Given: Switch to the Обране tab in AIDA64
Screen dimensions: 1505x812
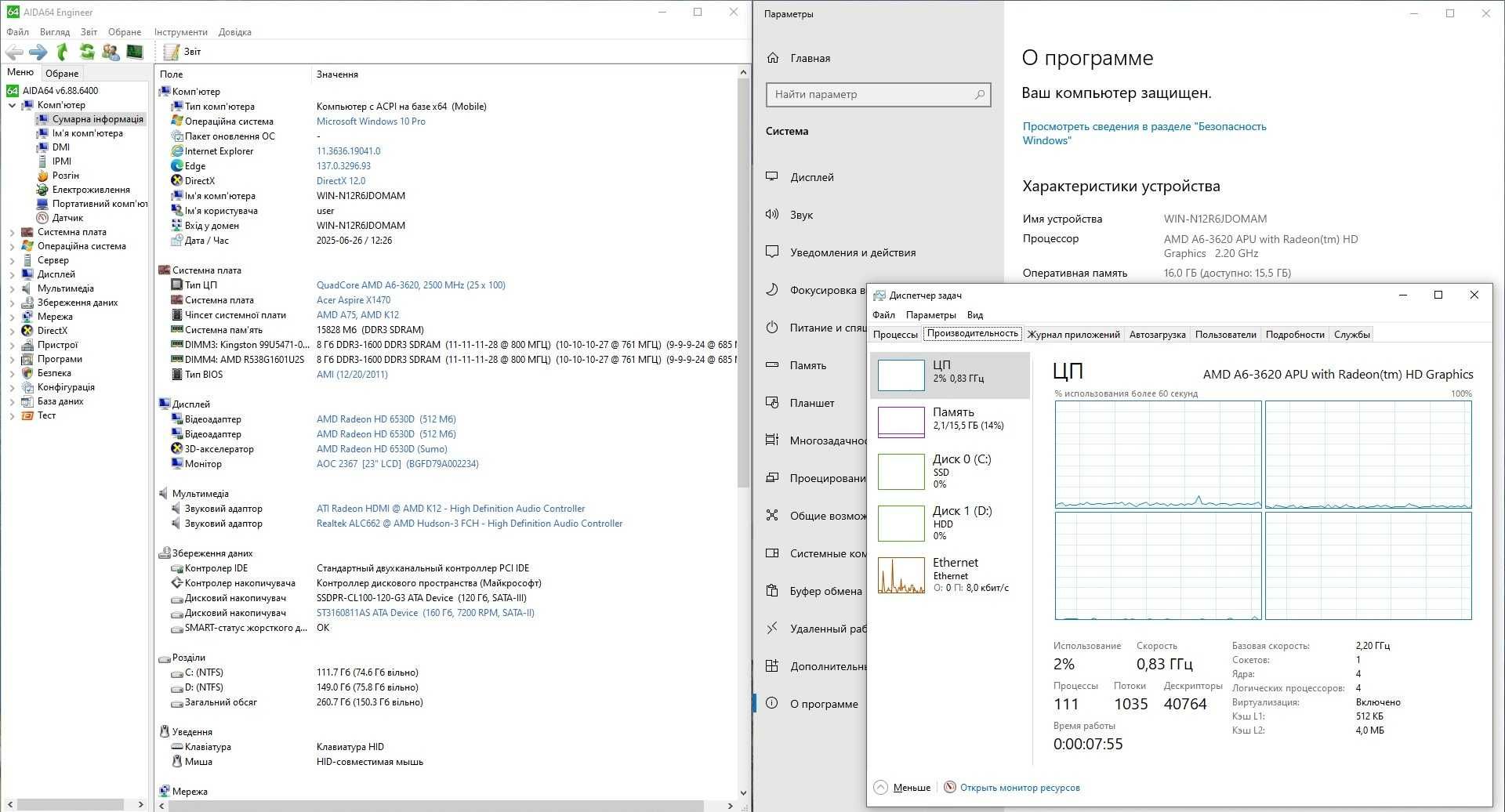Looking at the screenshot, I should pyautogui.click(x=62, y=73).
